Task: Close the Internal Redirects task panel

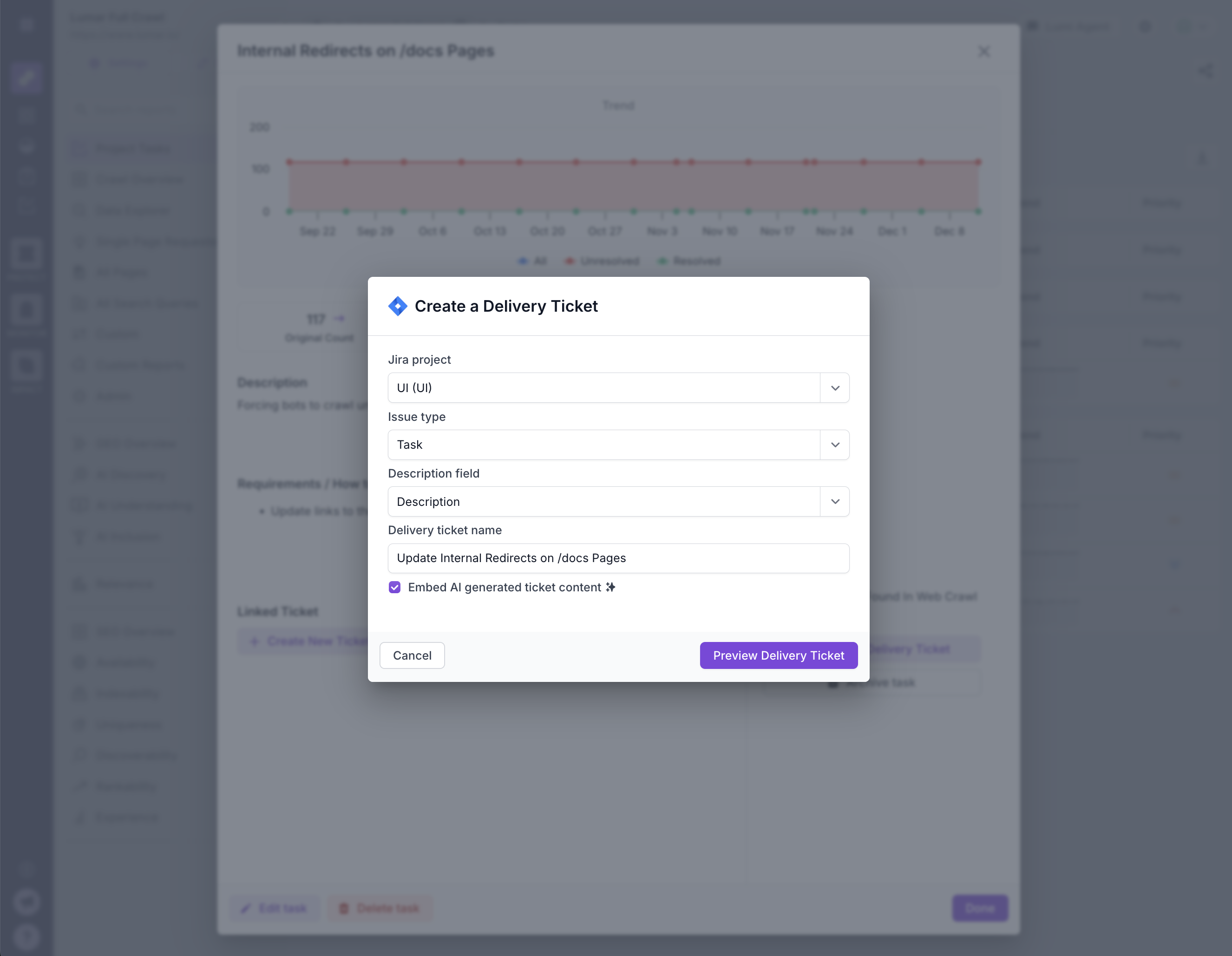Action: [984, 51]
